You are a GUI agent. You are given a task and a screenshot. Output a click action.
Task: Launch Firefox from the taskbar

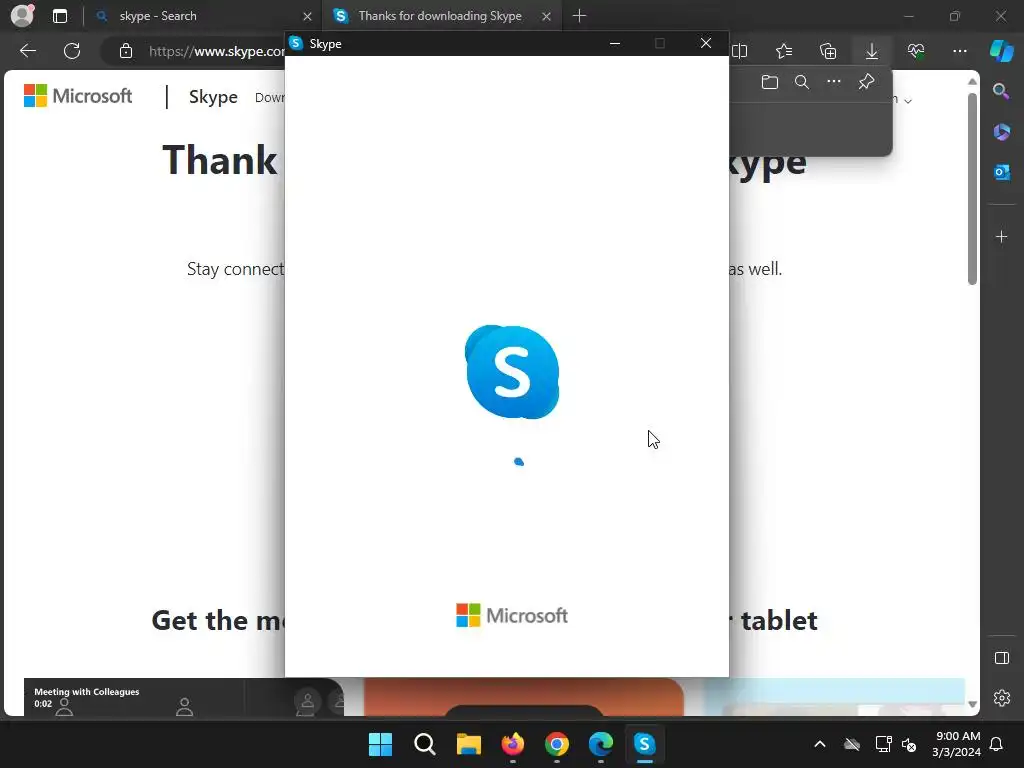(513, 744)
